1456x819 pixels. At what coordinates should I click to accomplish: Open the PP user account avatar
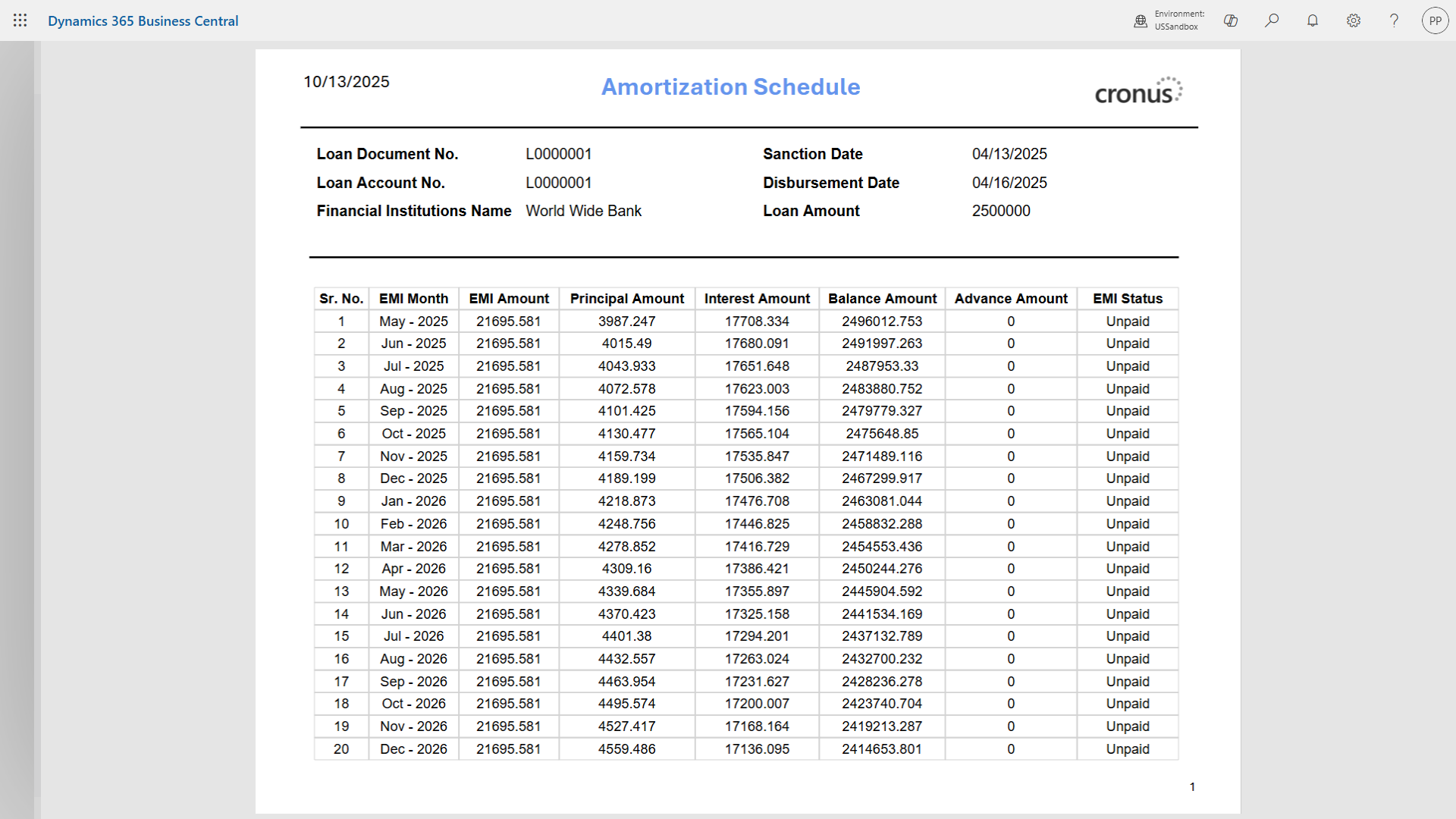[1435, 20]
